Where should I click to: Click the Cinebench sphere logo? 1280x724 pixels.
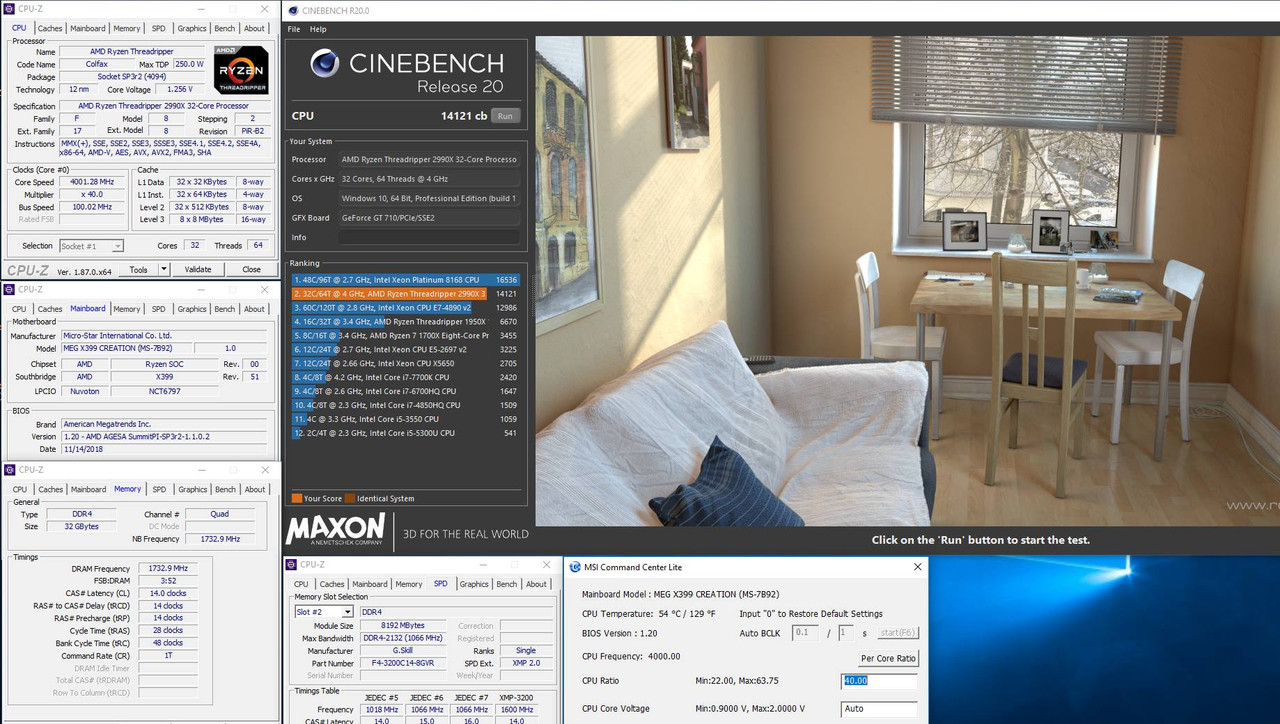pos(324,64)
